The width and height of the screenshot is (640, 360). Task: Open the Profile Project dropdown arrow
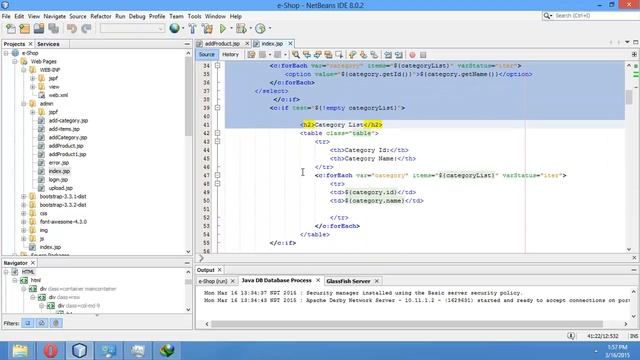tap(269, 28)
